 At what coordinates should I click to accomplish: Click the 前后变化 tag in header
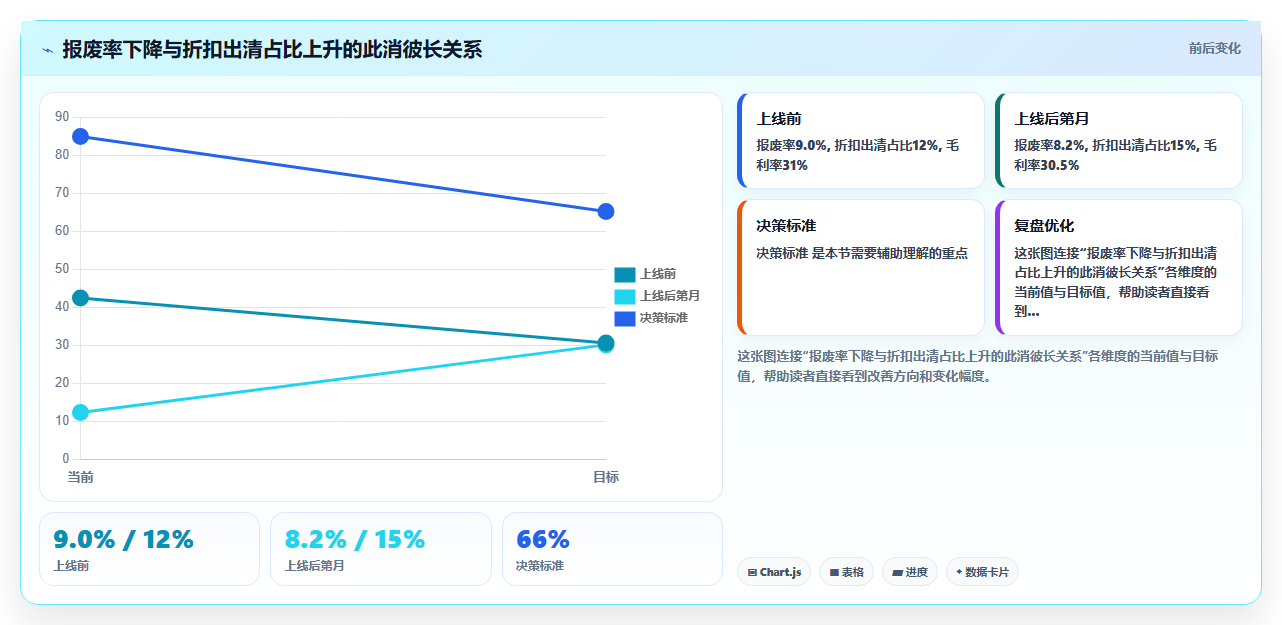[x=1214, y=48]
